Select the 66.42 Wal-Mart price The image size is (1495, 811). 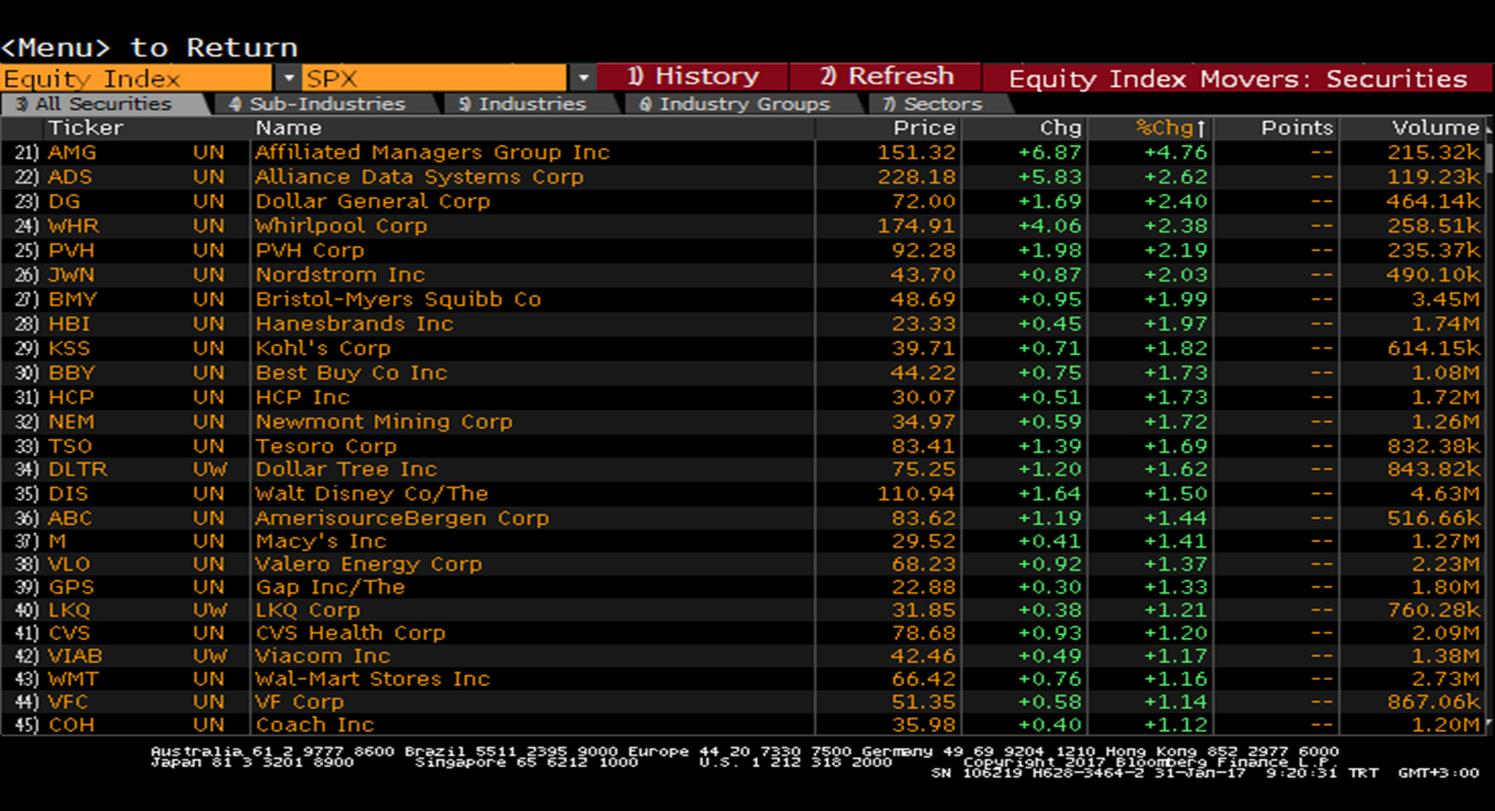click(923, 679)
